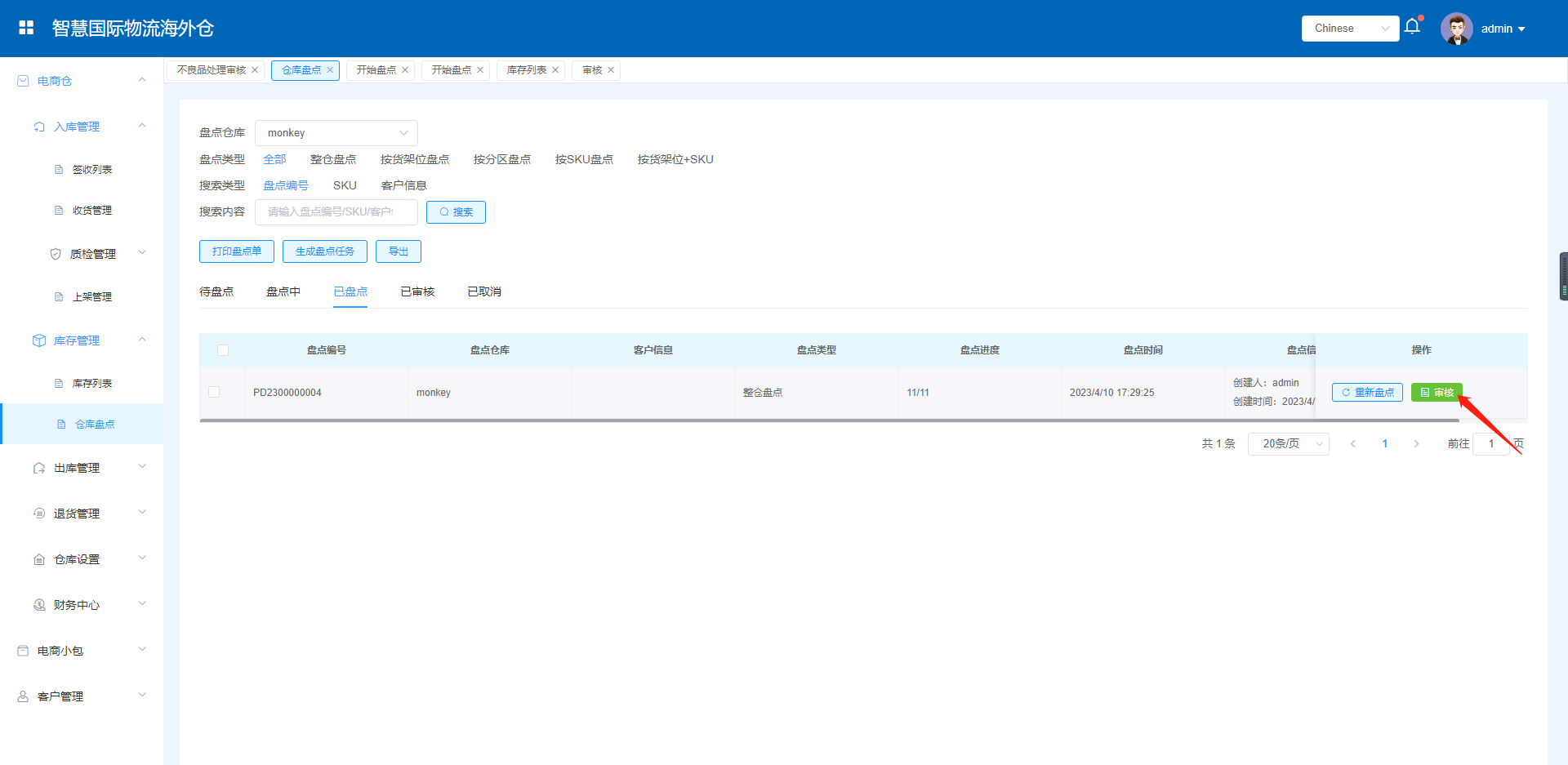Click the 生成盘点任务 button
The width and height of the screenshot is (1568, 765).
click(x=324, y=251)
